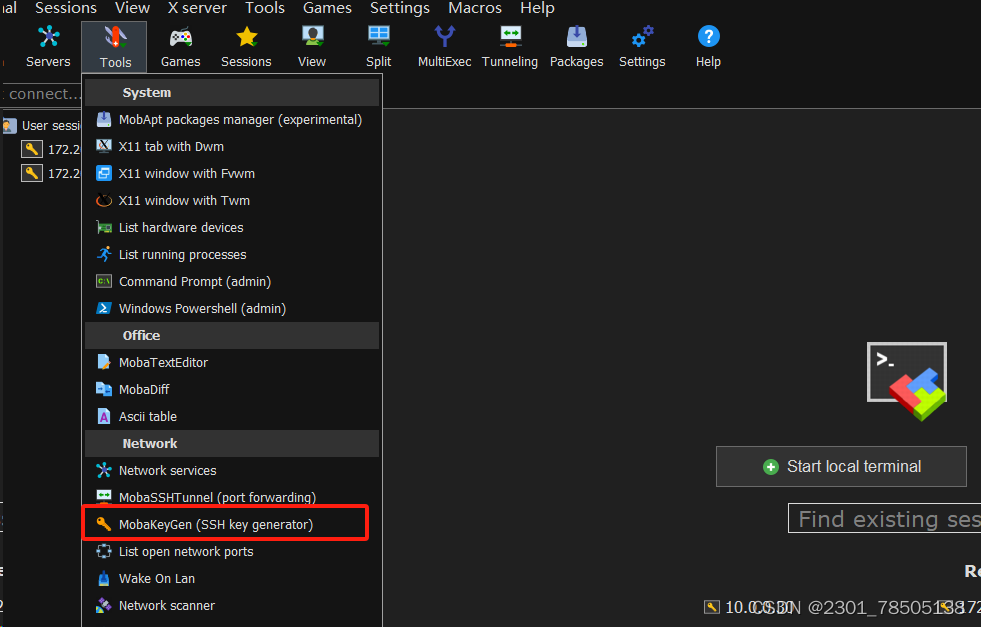This screenshot has height=627, width=981.
Task: Open the Games toolbar button
Action: pyautogui.click(x=180, y=47)
